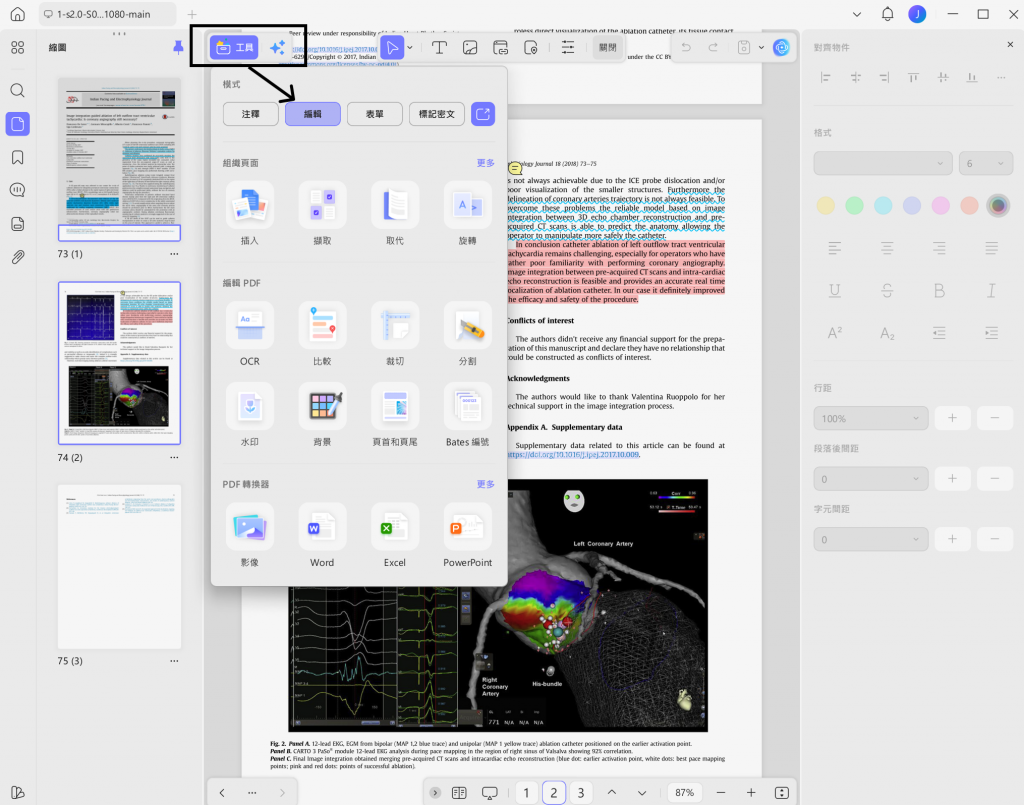1024x805 pixels.
Task: Open the Rotate pages tool (旋轉)
Action: 468,213
